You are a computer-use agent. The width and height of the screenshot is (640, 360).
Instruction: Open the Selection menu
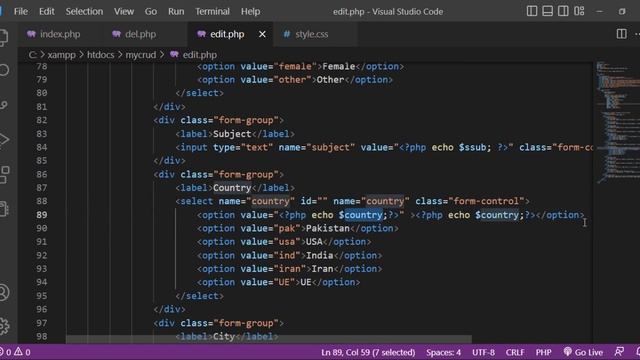point(84,11)
